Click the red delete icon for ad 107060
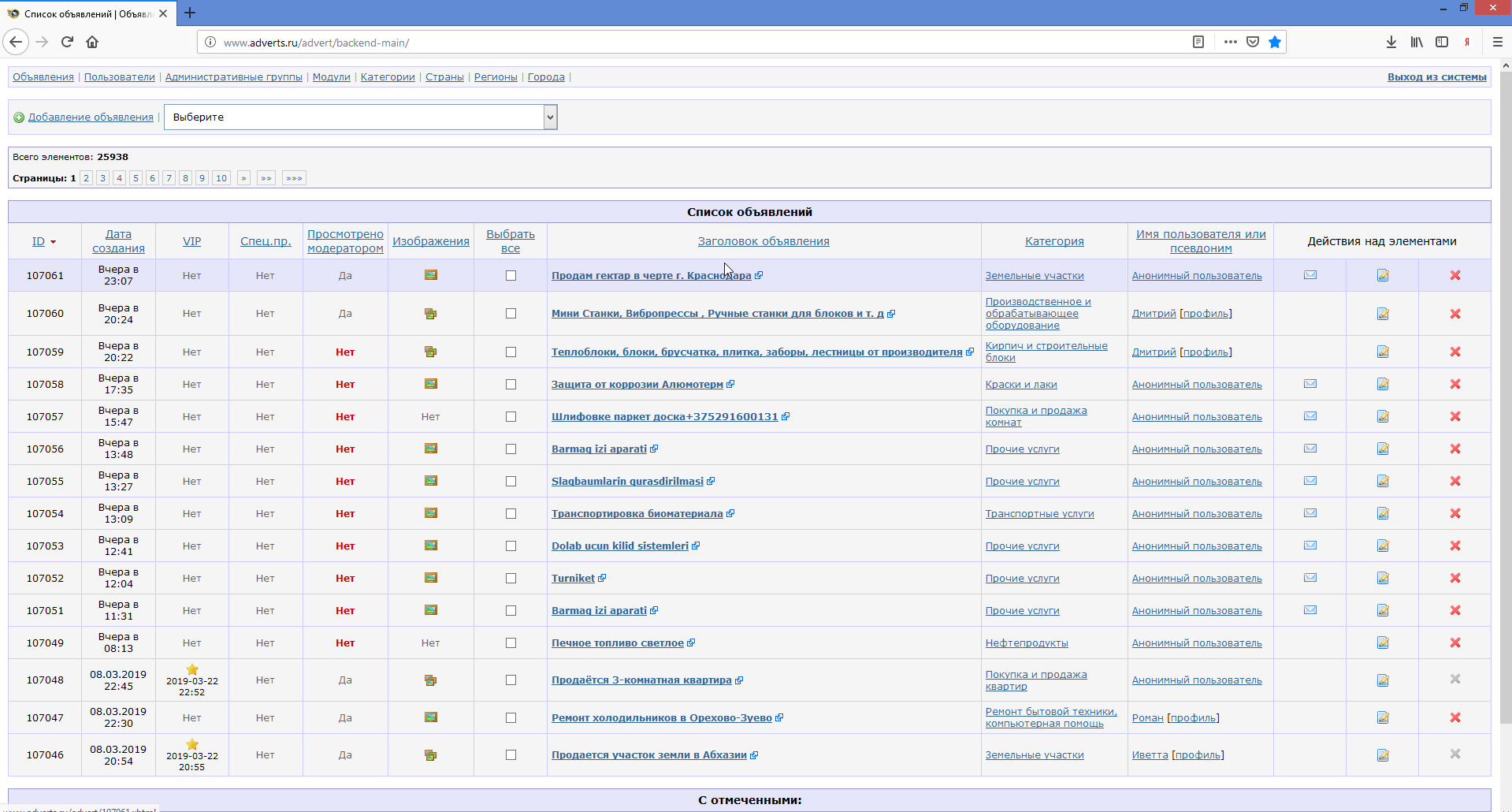 coord(1454,314)
